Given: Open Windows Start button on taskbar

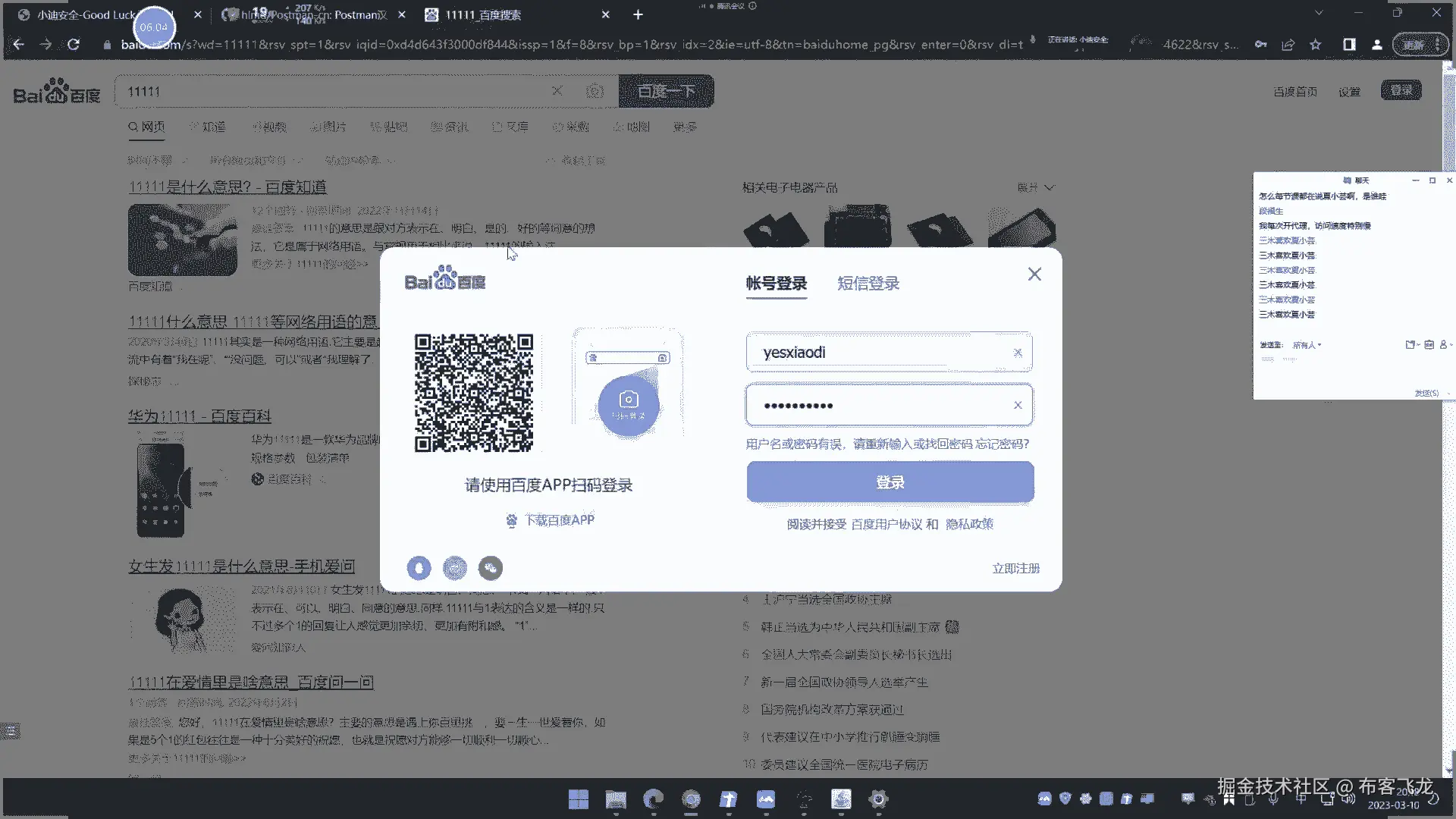Looking at the screenshot, I should pyautogui.click(x=578, y=799).
